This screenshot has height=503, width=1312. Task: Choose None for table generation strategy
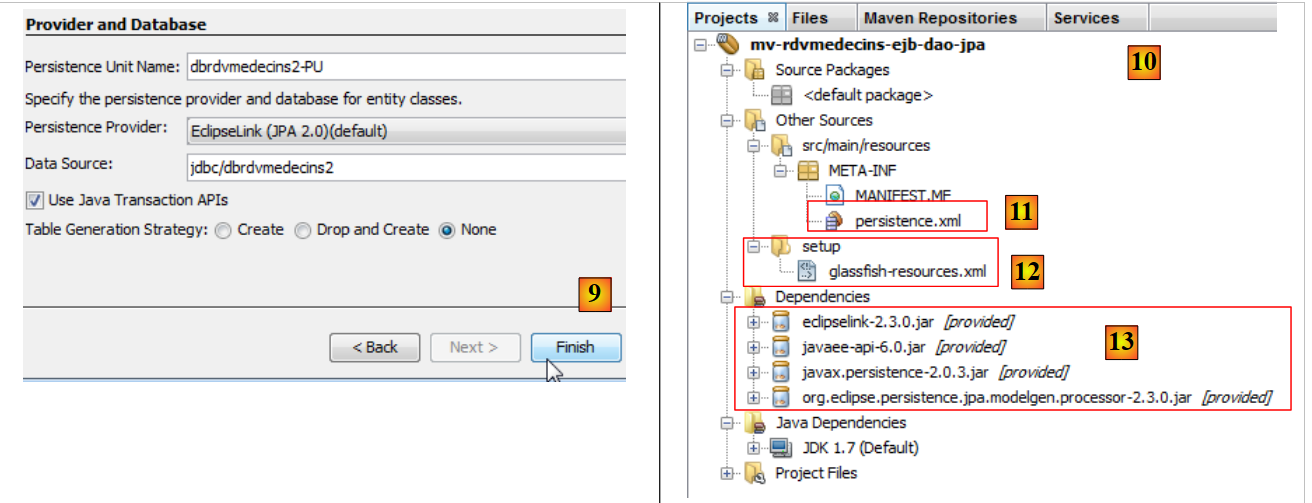447,230
